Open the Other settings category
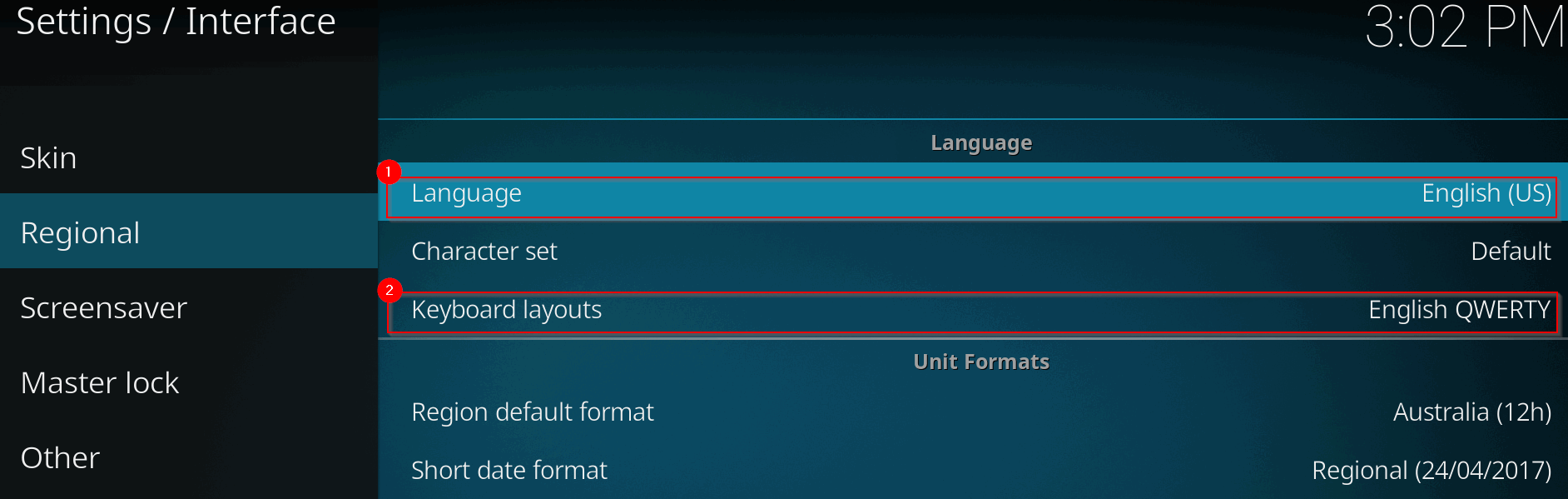 pyautogui.click(x=60, y=457)
